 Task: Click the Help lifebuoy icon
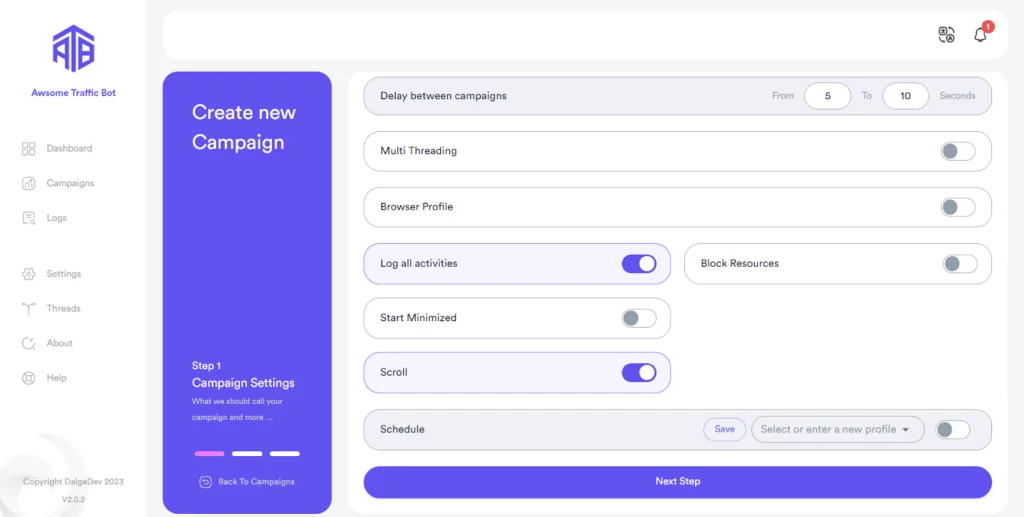[x=28, y=378]
